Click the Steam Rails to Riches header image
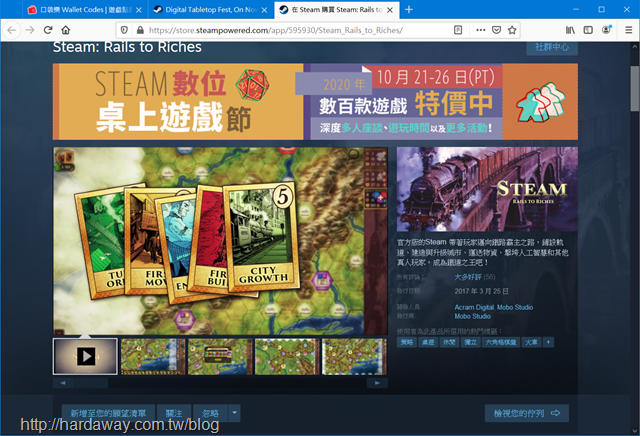This screenshot has width=640, height=436. [487, 189]
